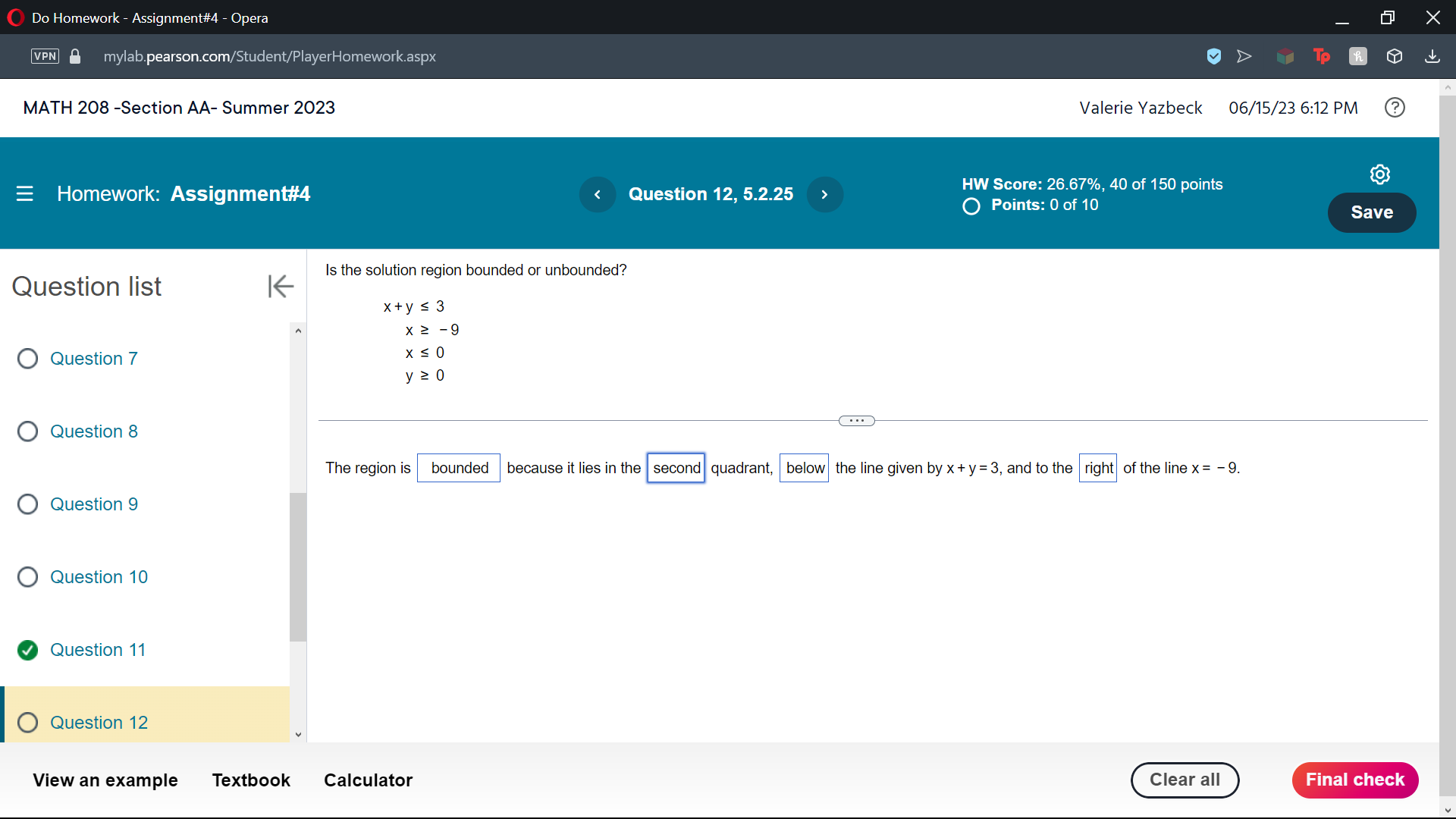Click the red Tp extension icon
The image size is (1456, 819).
point(1322,56)
